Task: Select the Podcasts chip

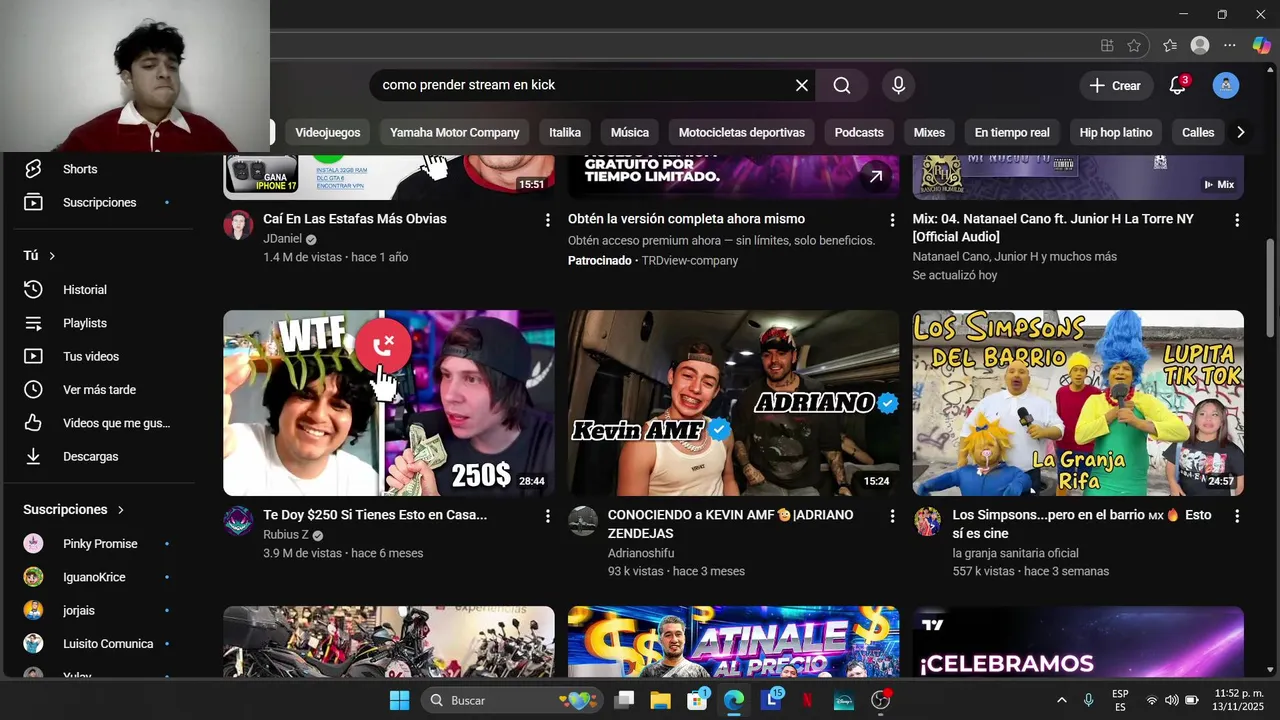Action: (859, 132)
